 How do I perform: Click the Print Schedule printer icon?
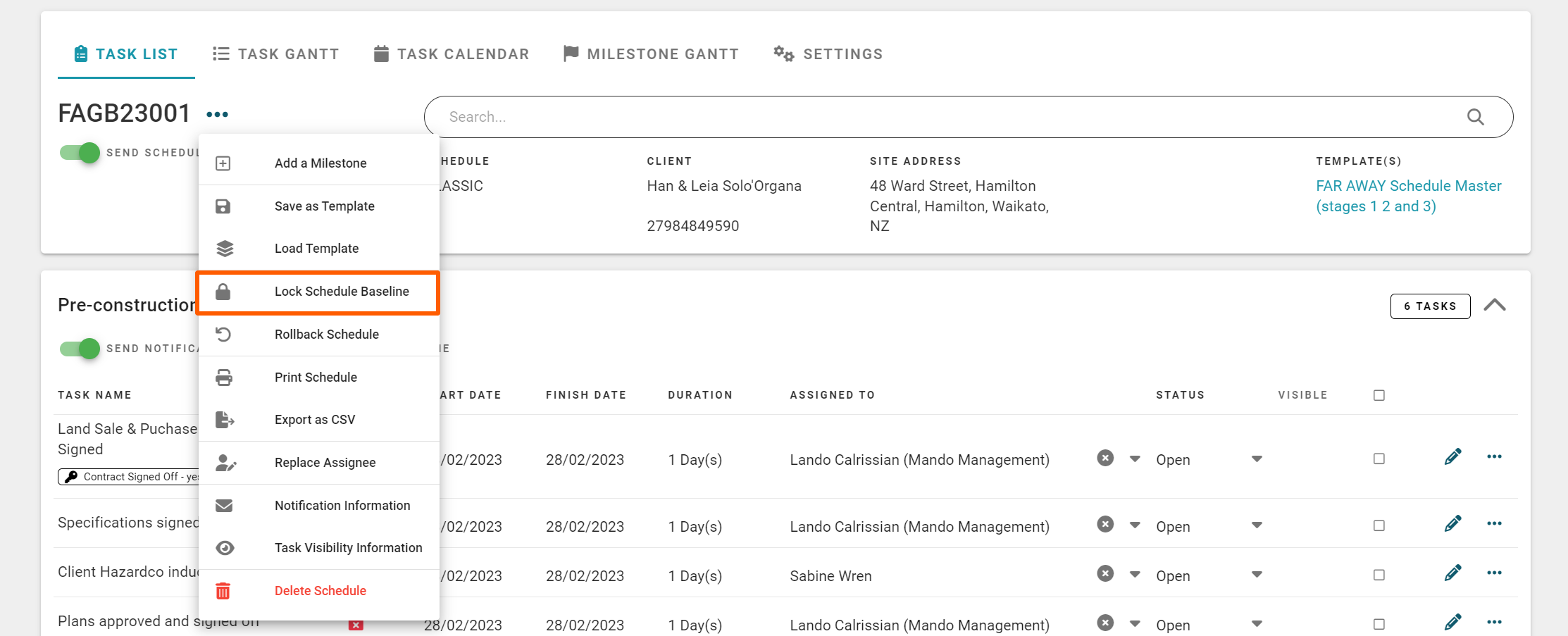point(223,377)
